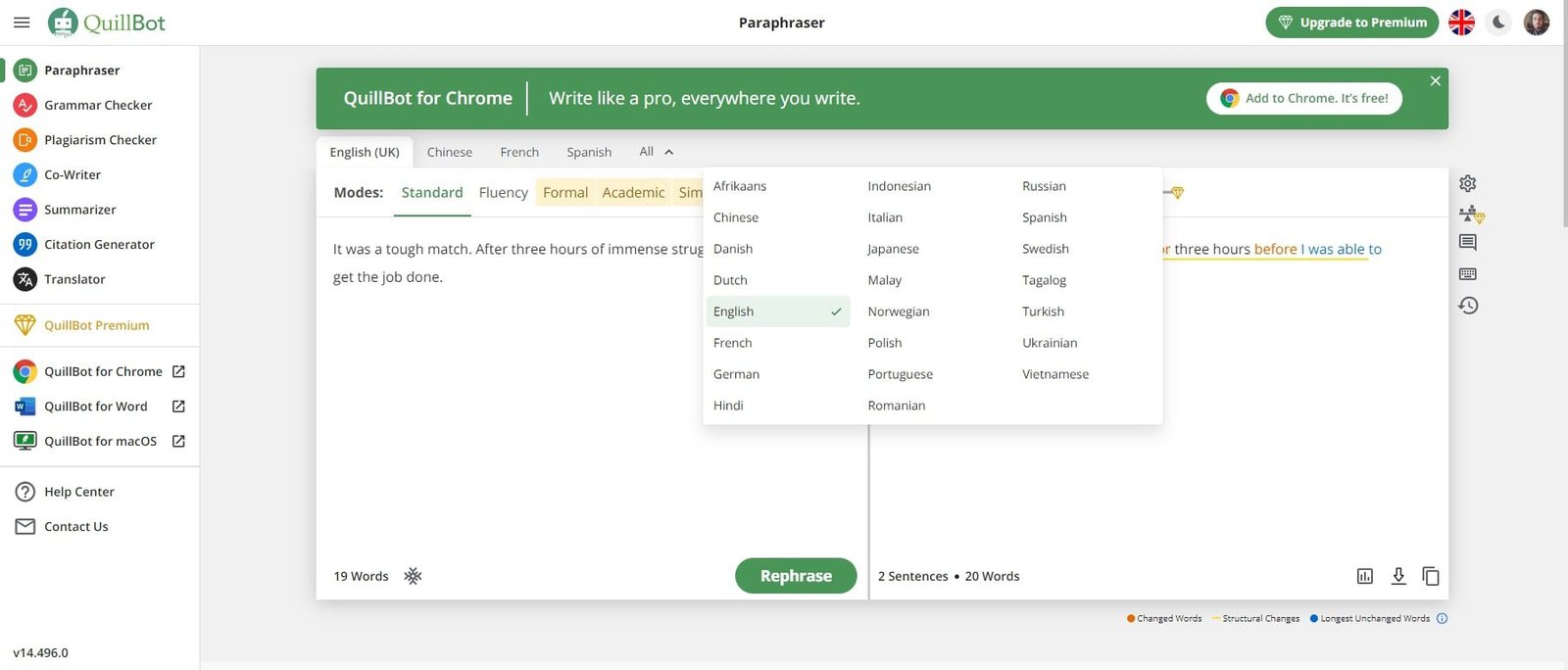Copy the paraphrased output text
1568x670 pixels.
pos(1431,576)
